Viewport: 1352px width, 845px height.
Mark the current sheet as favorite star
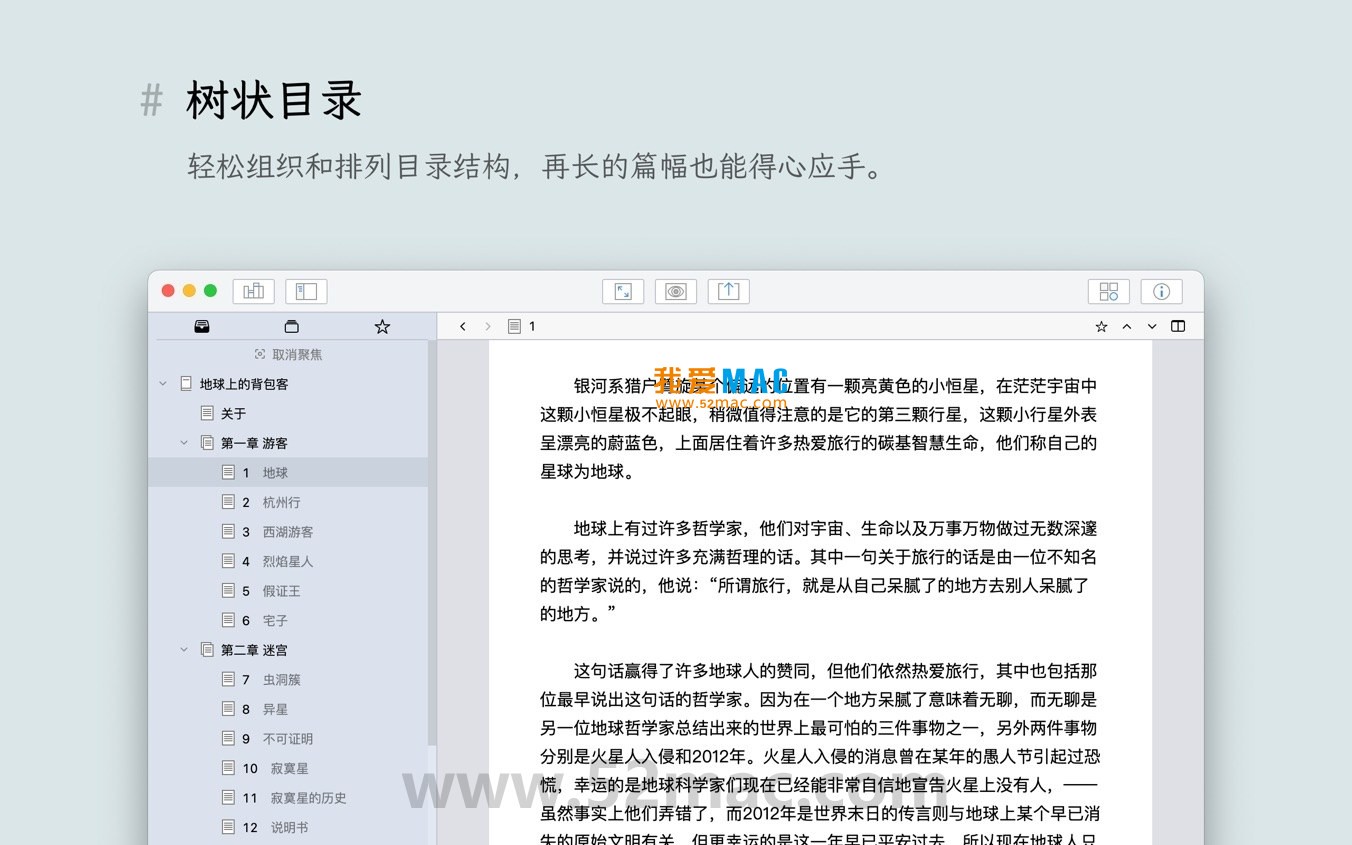coord(1101,326)
